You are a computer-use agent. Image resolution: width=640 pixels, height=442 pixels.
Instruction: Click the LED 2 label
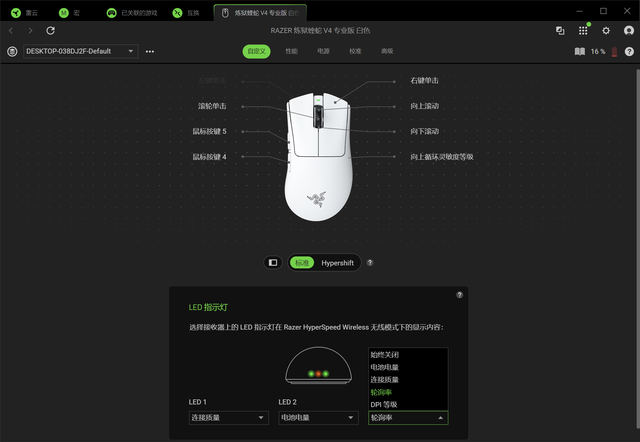click(287, 402)
